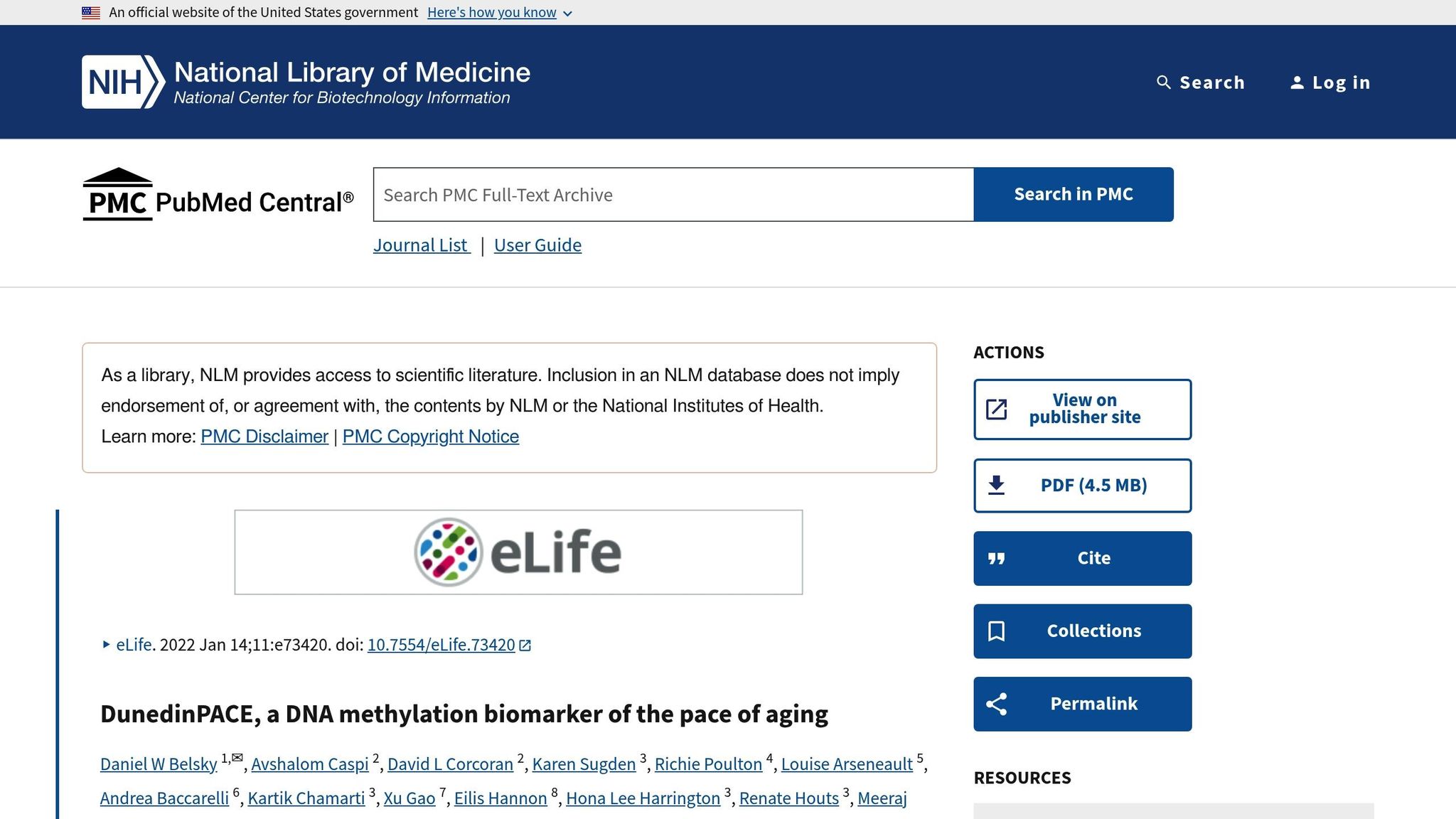Click the envelope icon next to Daniel W Belsky
Image resolution: width=1456 pixels, height=819 pixels.
[x=237, y=757]
